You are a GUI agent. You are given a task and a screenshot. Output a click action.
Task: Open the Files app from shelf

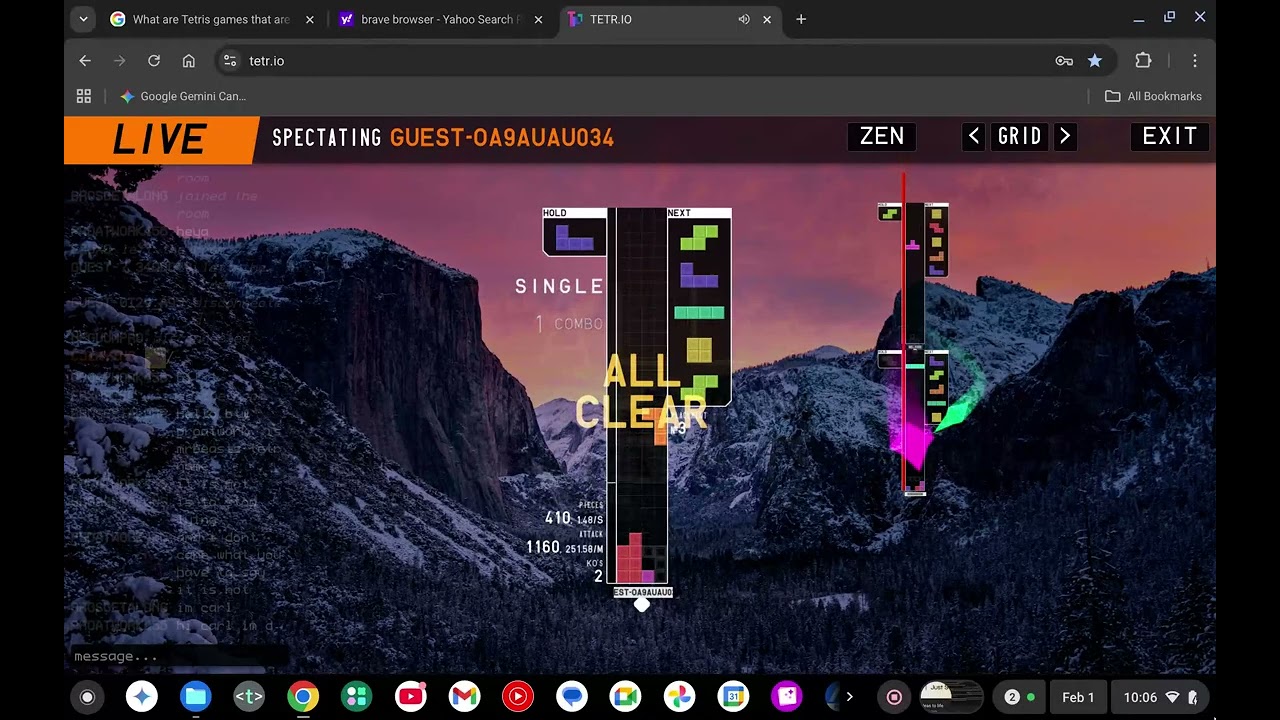pos(195,697)
